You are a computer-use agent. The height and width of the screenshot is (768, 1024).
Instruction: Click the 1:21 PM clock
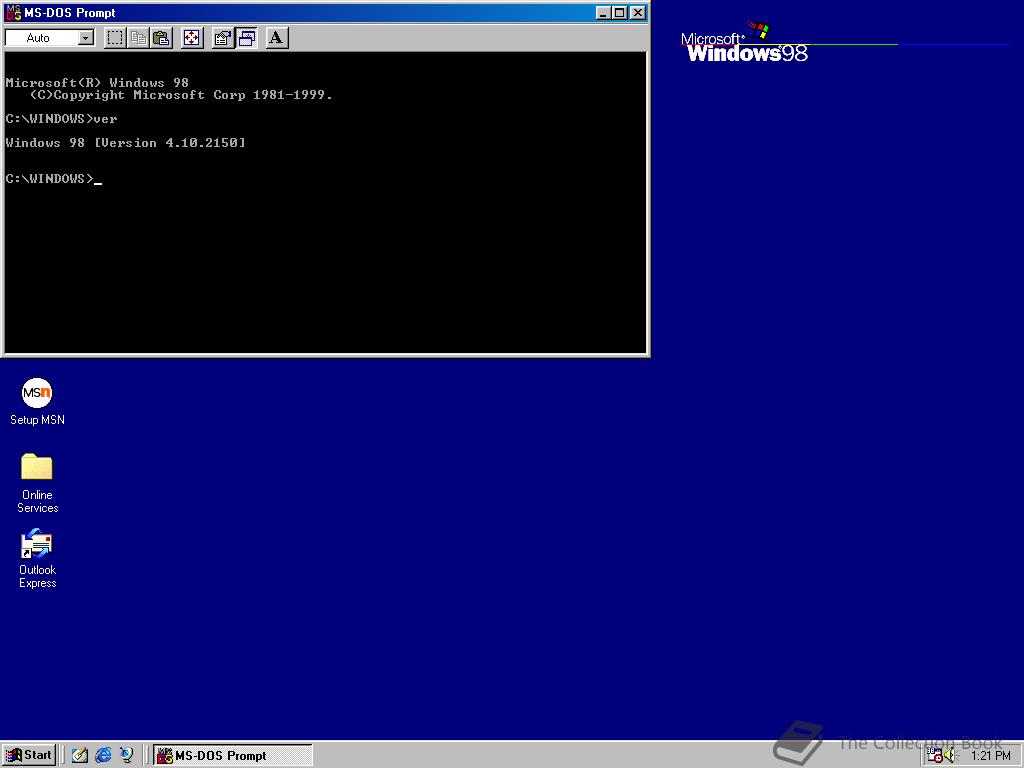[x=990, y=756]
